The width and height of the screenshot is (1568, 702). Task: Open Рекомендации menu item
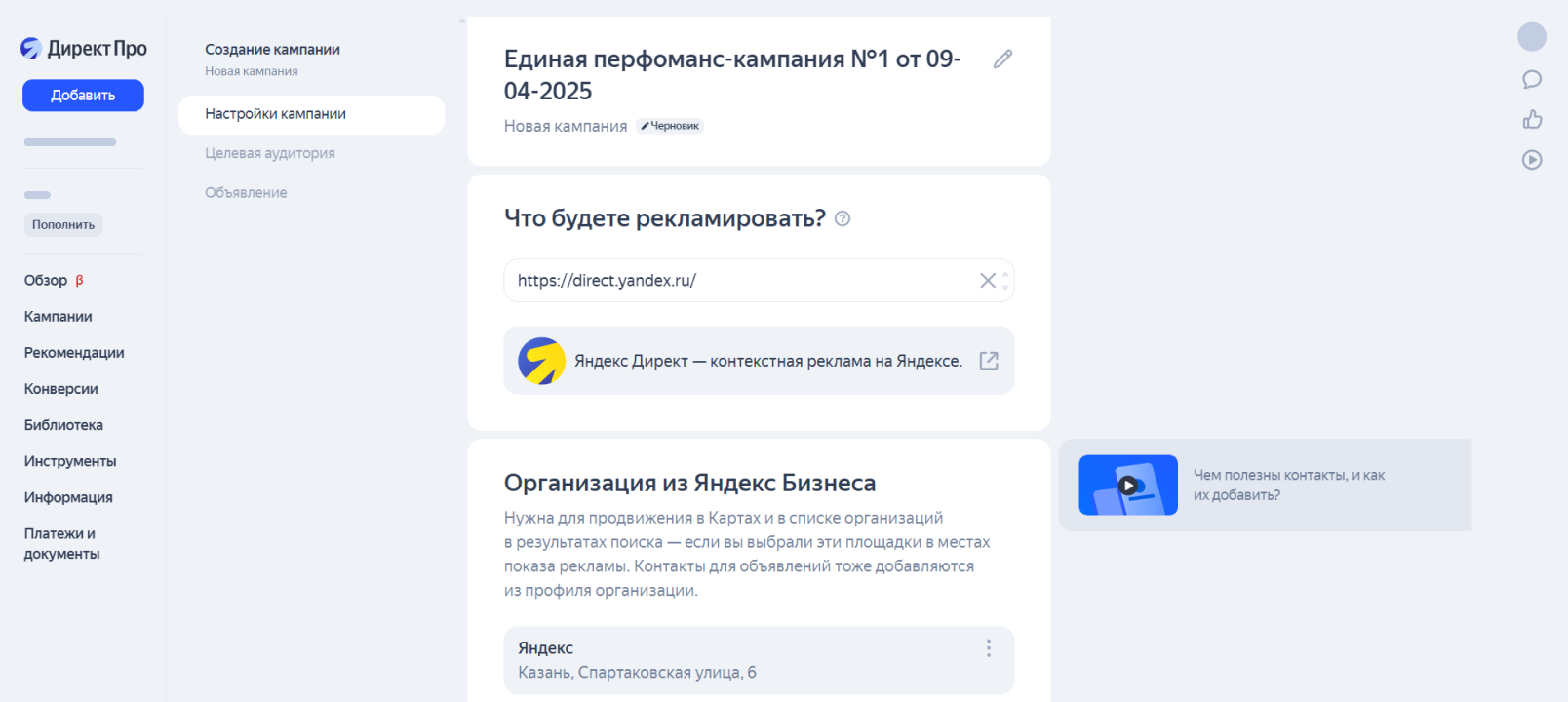(x=74, y=353)
